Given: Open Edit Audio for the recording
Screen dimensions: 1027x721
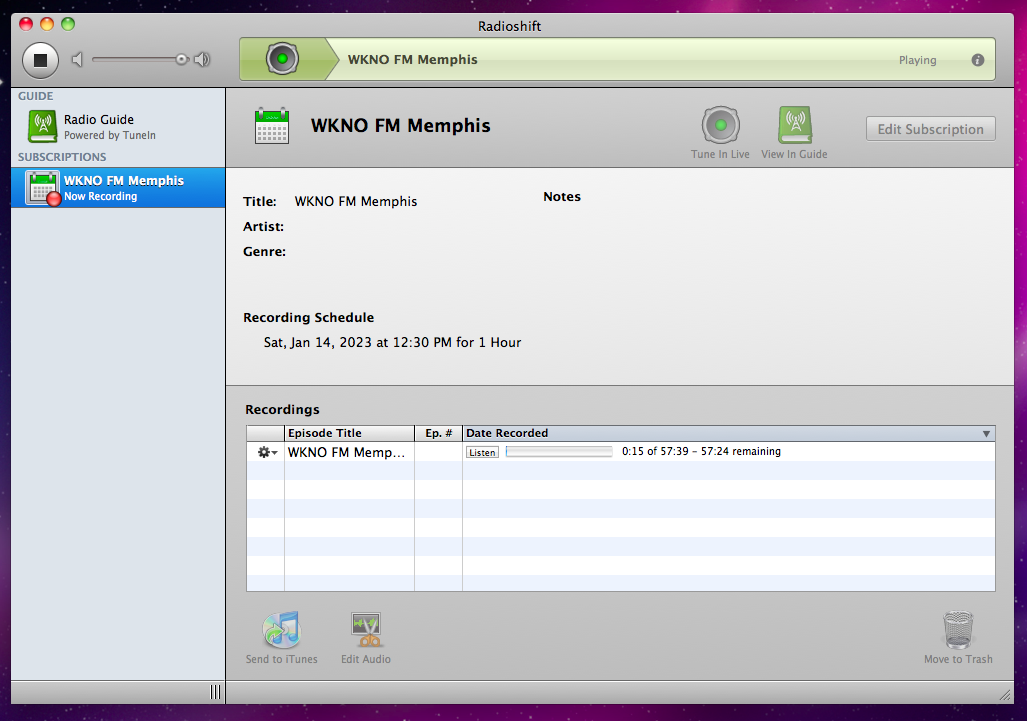Looking at the screenshot, I should [365, 638].
